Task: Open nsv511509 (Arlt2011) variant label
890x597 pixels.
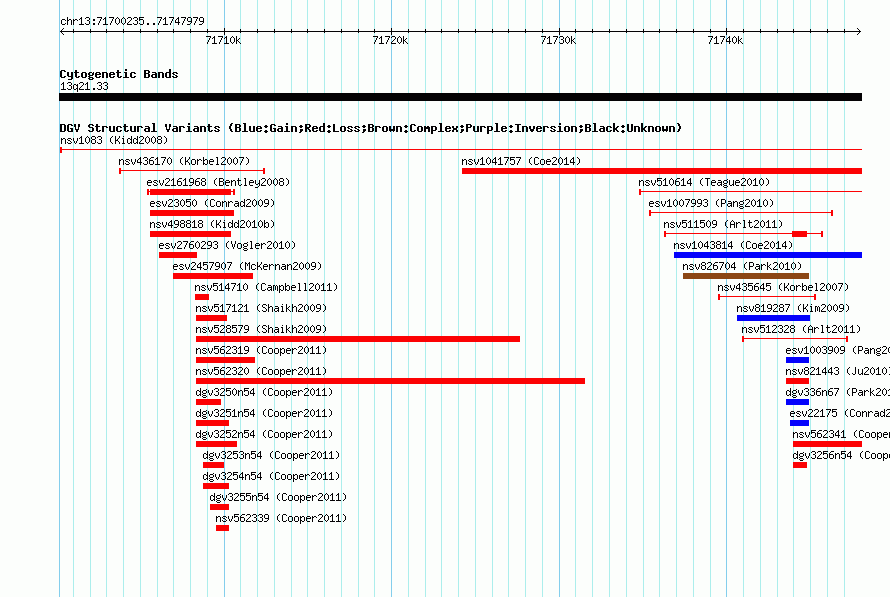Action: [723, 224]
